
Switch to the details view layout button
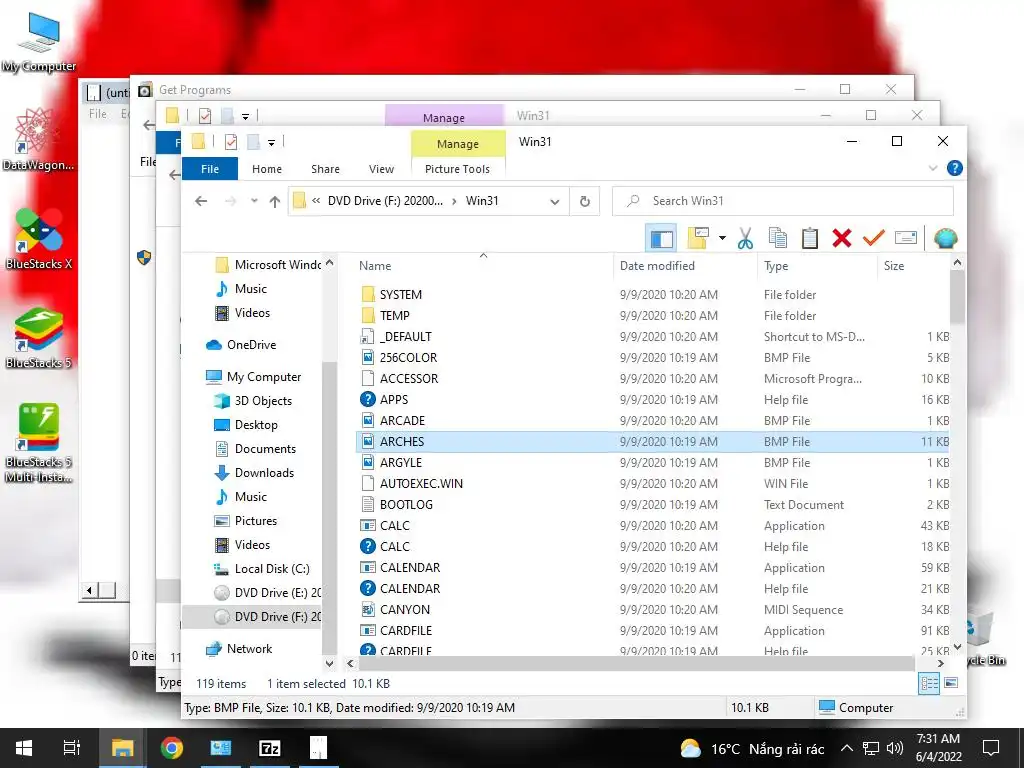(x=929, y=684)
